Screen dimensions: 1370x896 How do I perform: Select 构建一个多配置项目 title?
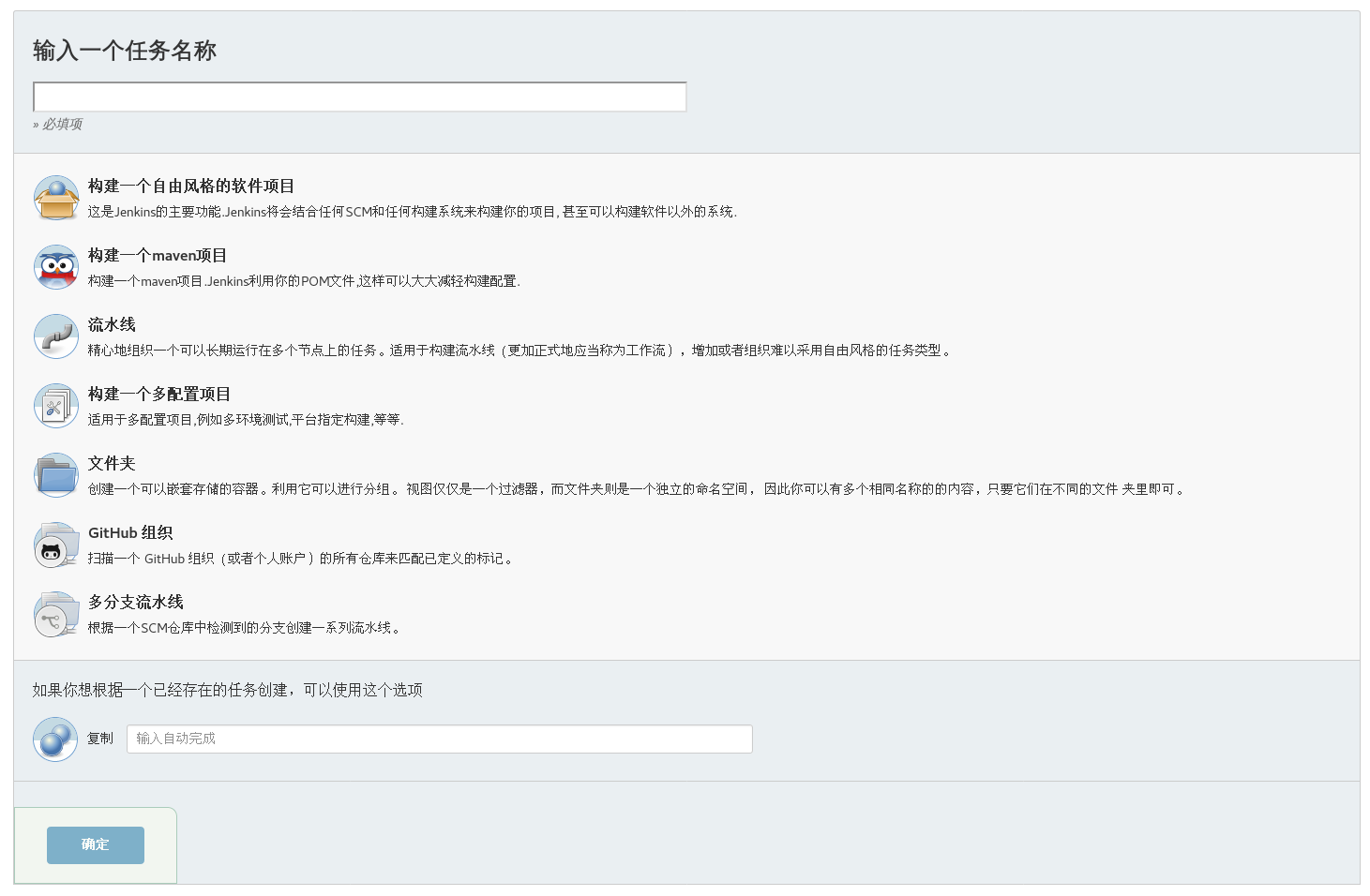point(159,395)
